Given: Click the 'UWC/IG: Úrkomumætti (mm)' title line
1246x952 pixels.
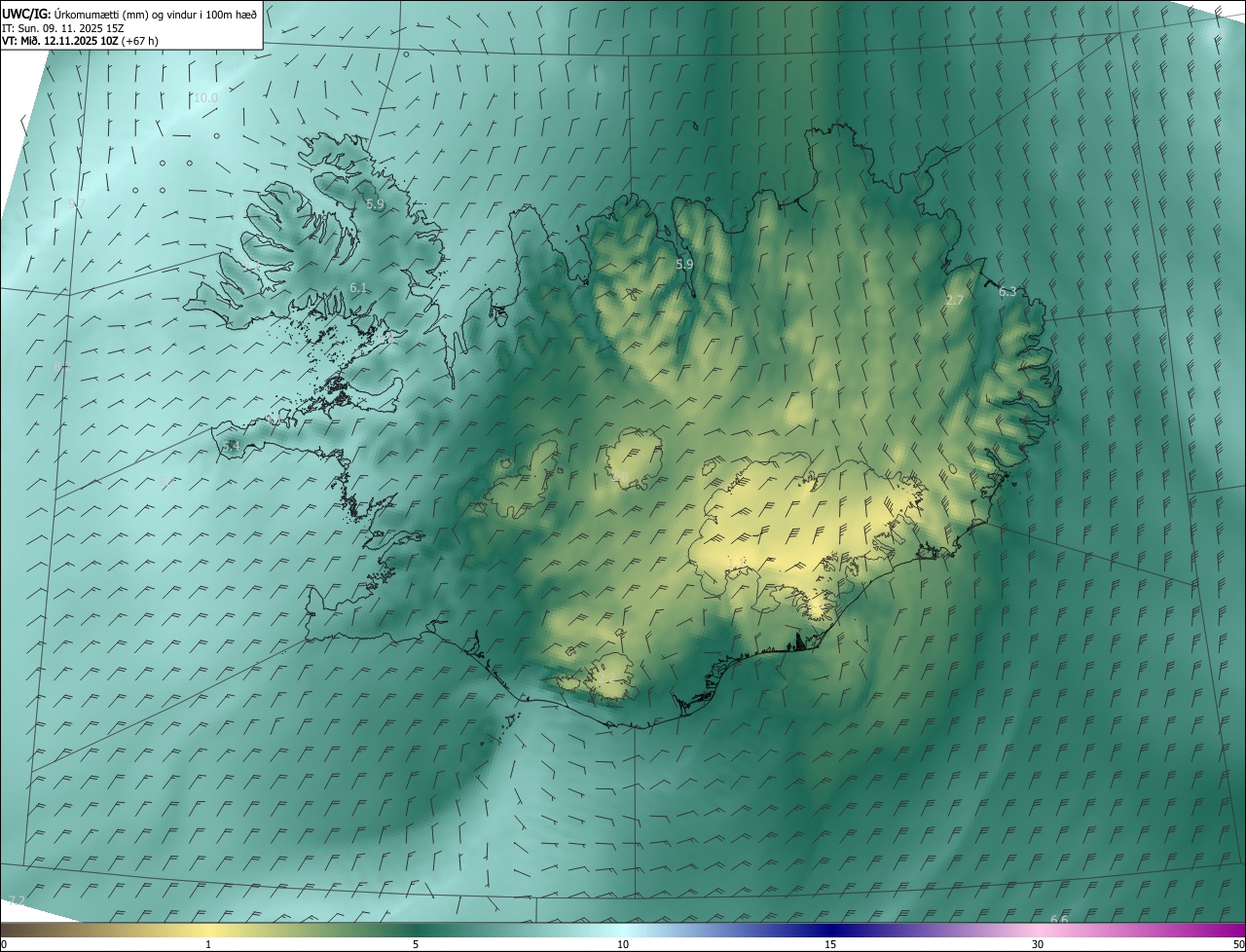Looking at the screenshot, I should [x=129, y=14].
